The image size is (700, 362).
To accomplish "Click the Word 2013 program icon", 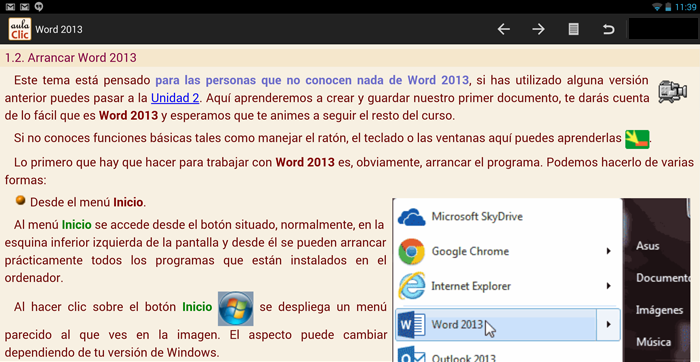I will (x=411, y=325).
